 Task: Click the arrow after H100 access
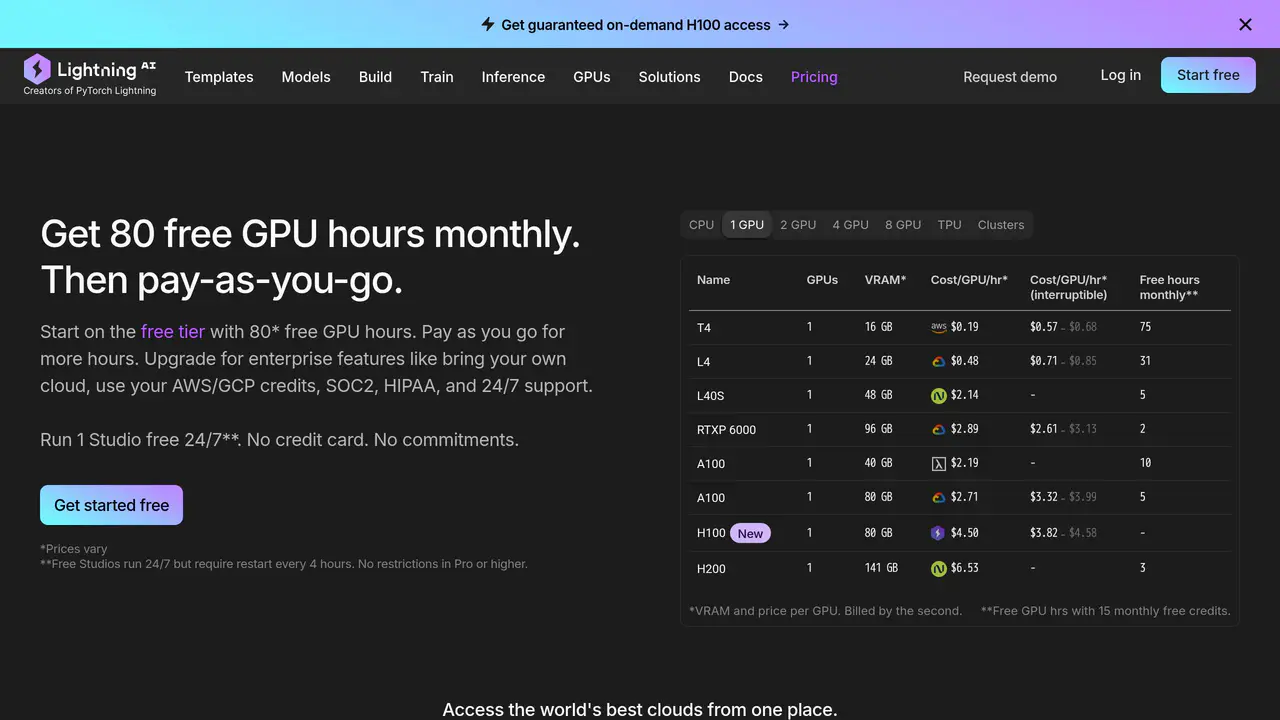click(784, 24)
